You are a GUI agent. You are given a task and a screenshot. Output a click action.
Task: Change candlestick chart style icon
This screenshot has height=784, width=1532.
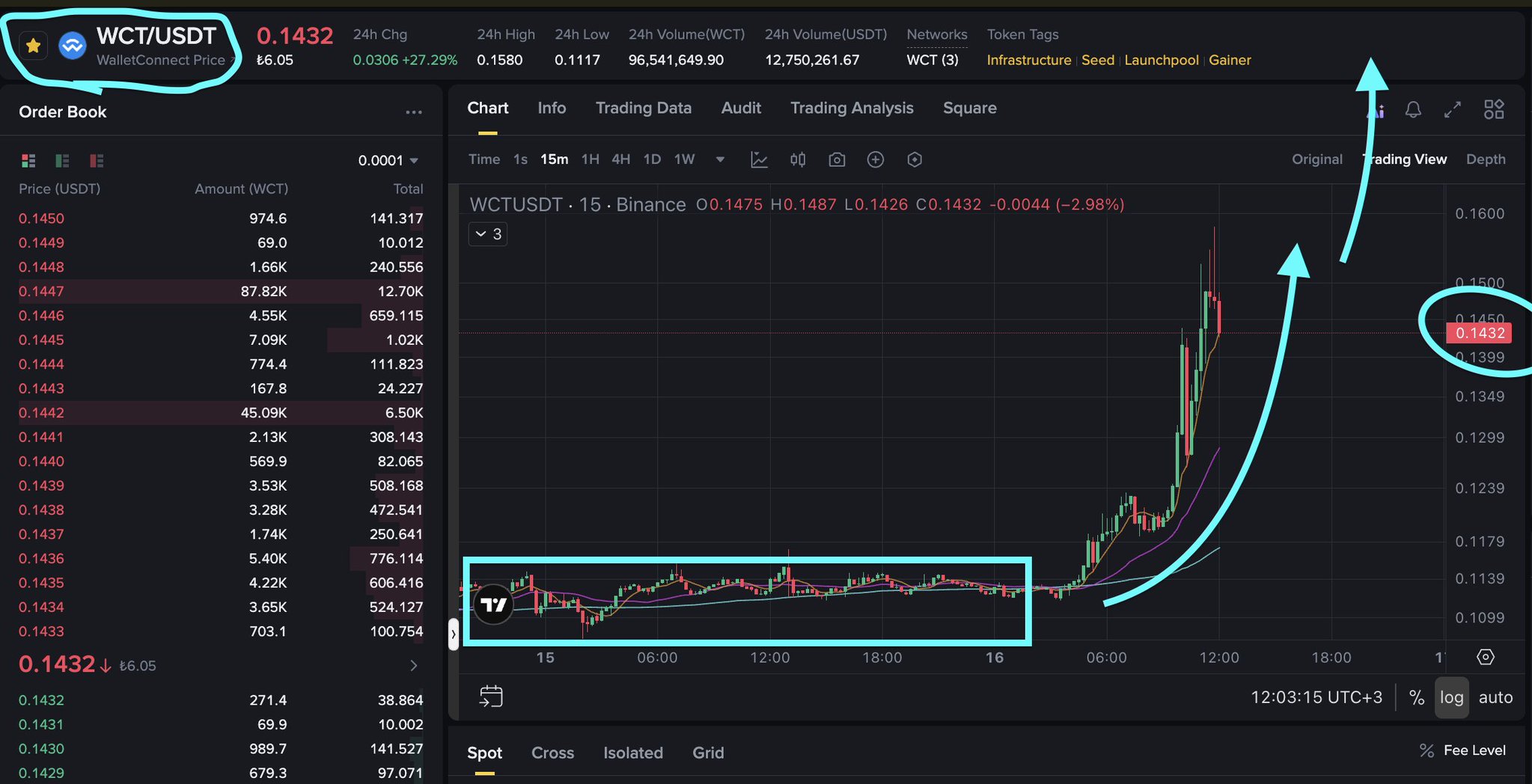point(798,159)
